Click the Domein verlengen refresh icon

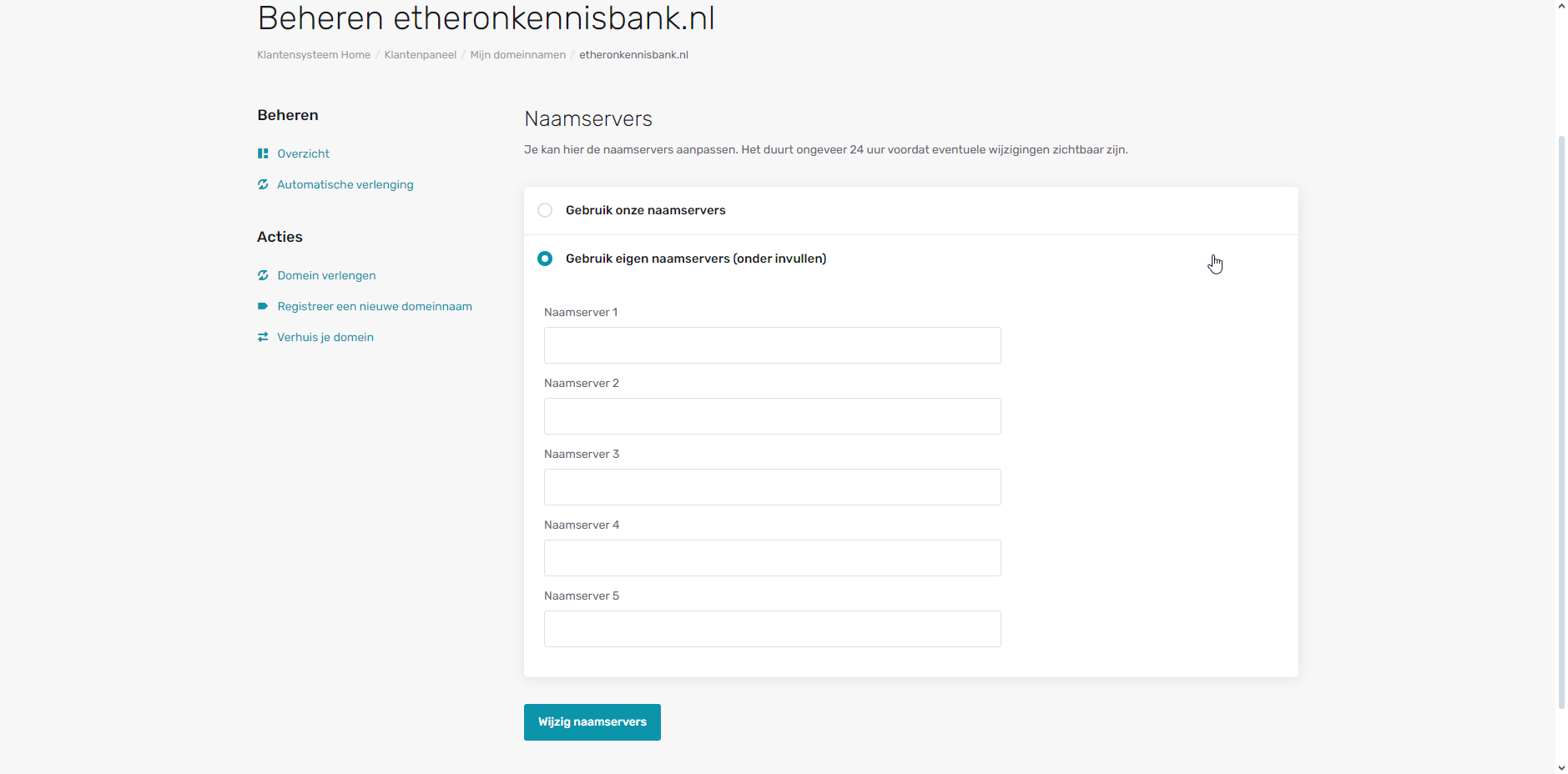point(263,275)
